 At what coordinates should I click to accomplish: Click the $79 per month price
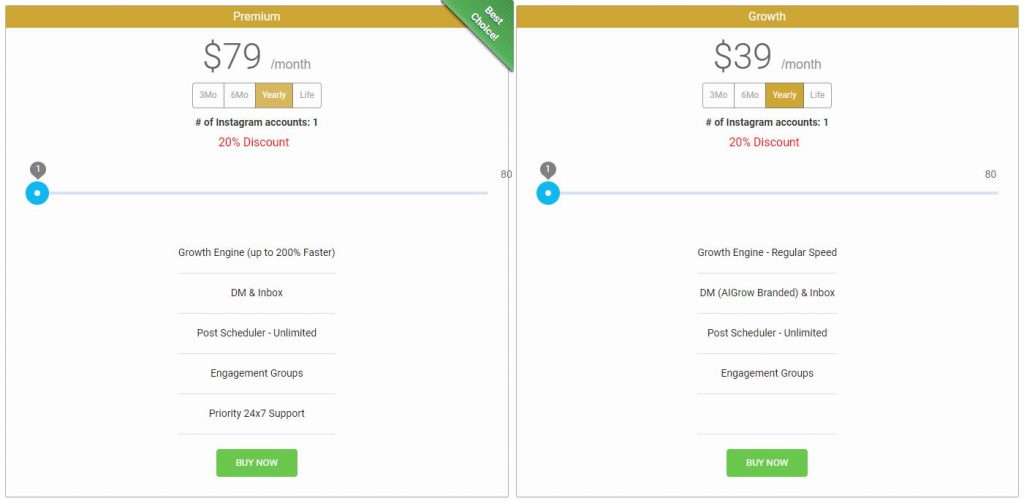[257, 58]
